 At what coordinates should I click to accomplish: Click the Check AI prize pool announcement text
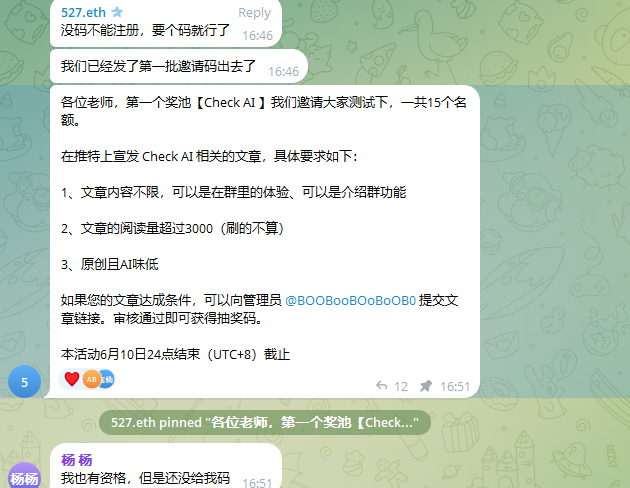[x=264, y=228]
